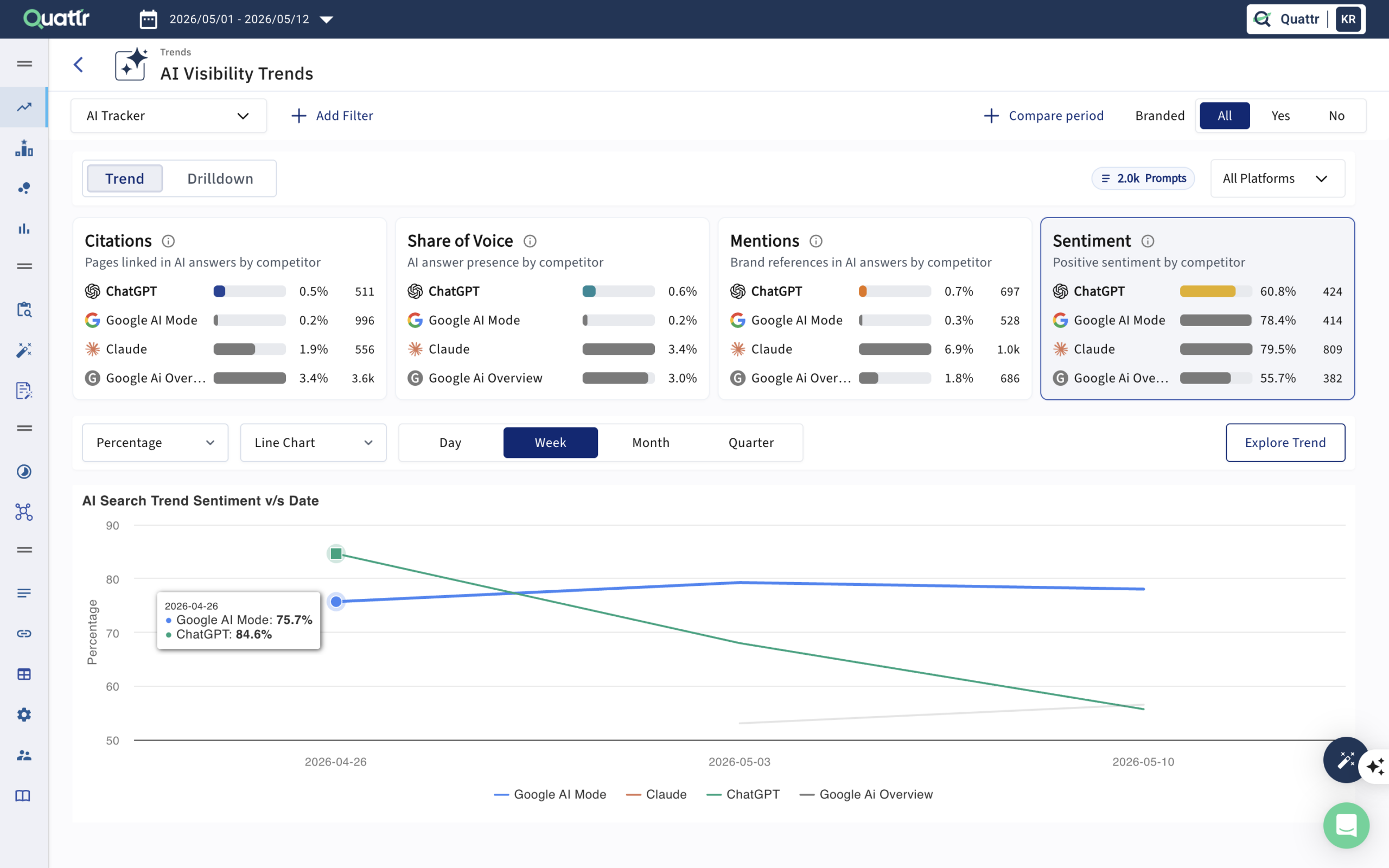Open the bar-chart-with-star sidebar icon
This screenshot has height=868, width=1389.
24,148
